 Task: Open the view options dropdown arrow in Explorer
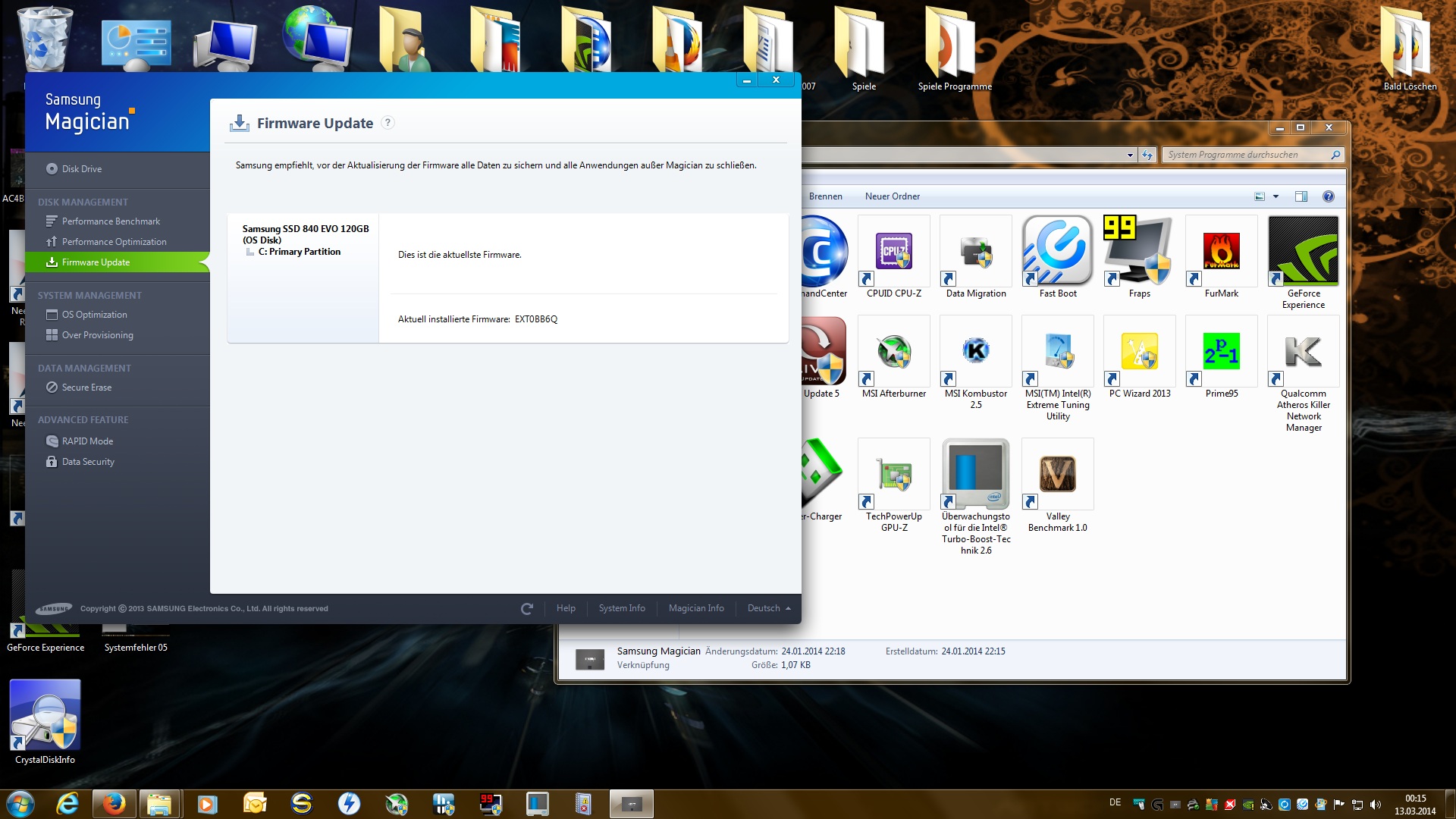[1276, 196]
